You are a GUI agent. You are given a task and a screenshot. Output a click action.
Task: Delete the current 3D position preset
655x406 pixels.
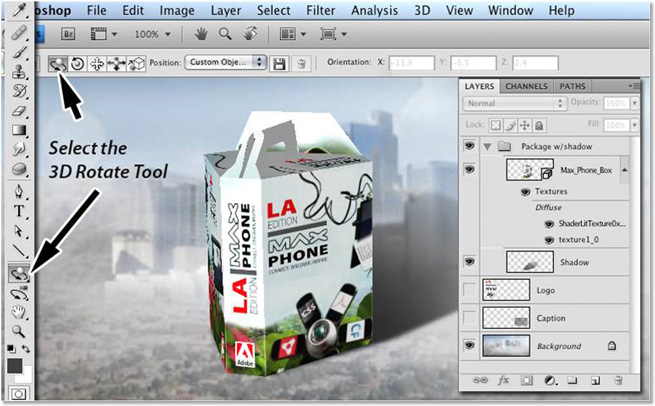tap(301, 63)
